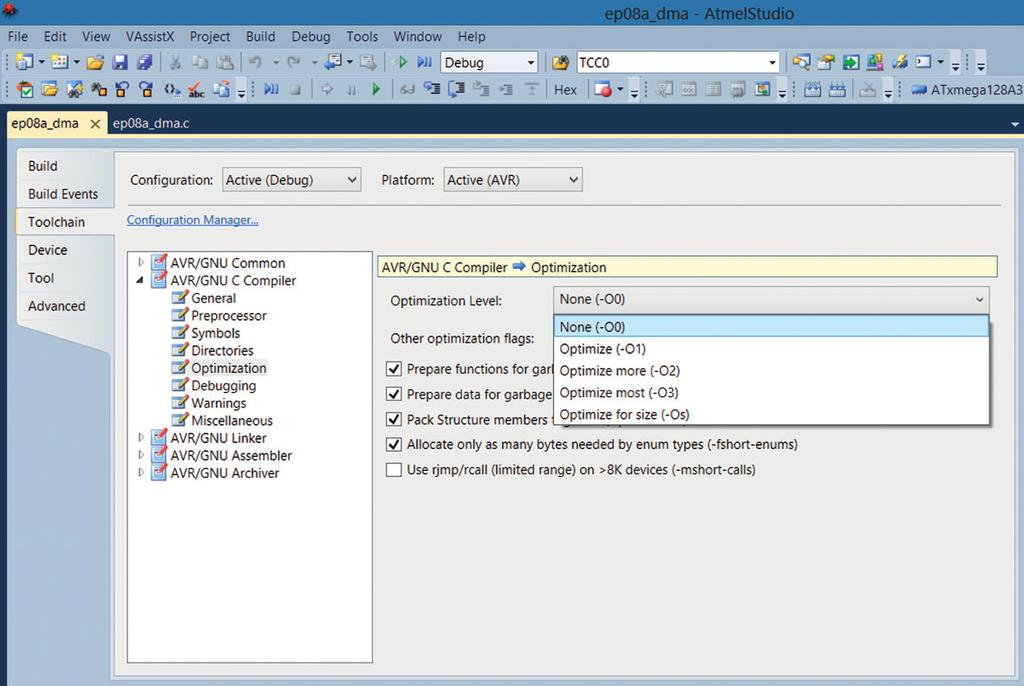Open the Configuration dropdown 'Active (Debug)'
The width and height of the screenshot is (1024, 686).
291,180
